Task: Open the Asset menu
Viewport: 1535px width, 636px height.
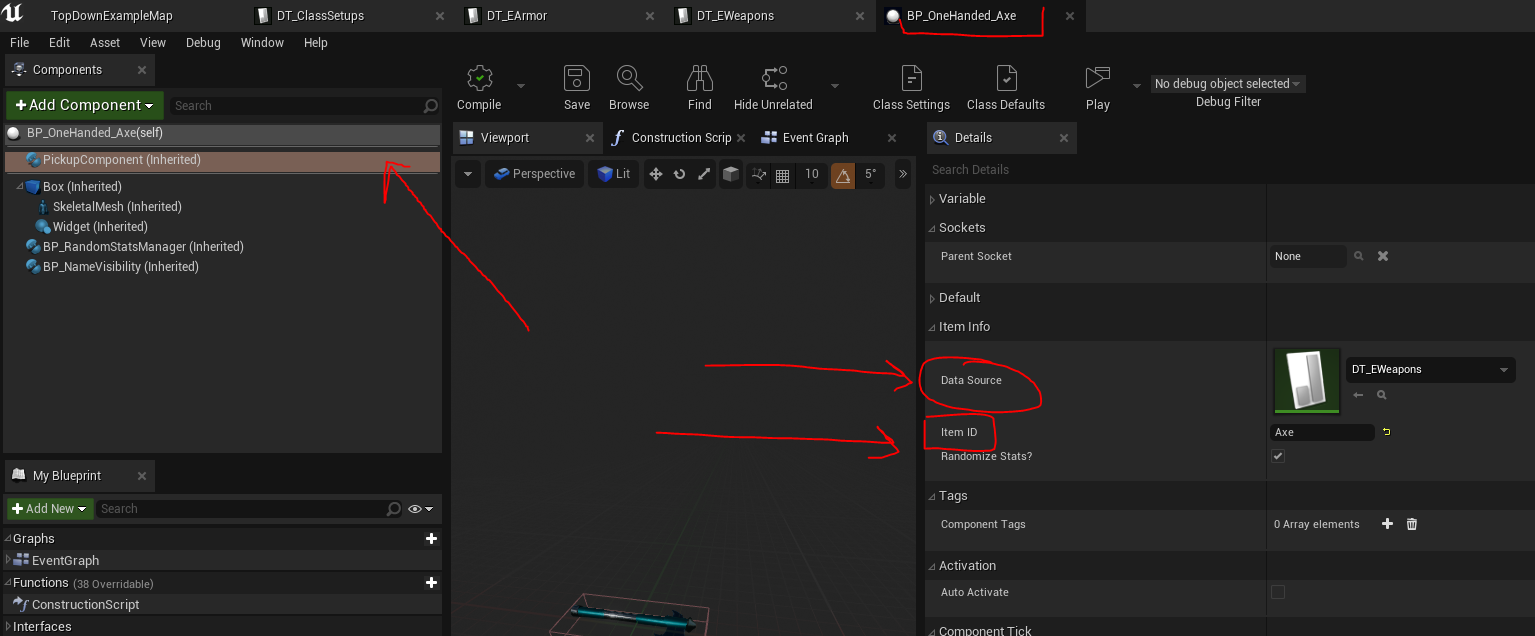Action: click(105, 43)
